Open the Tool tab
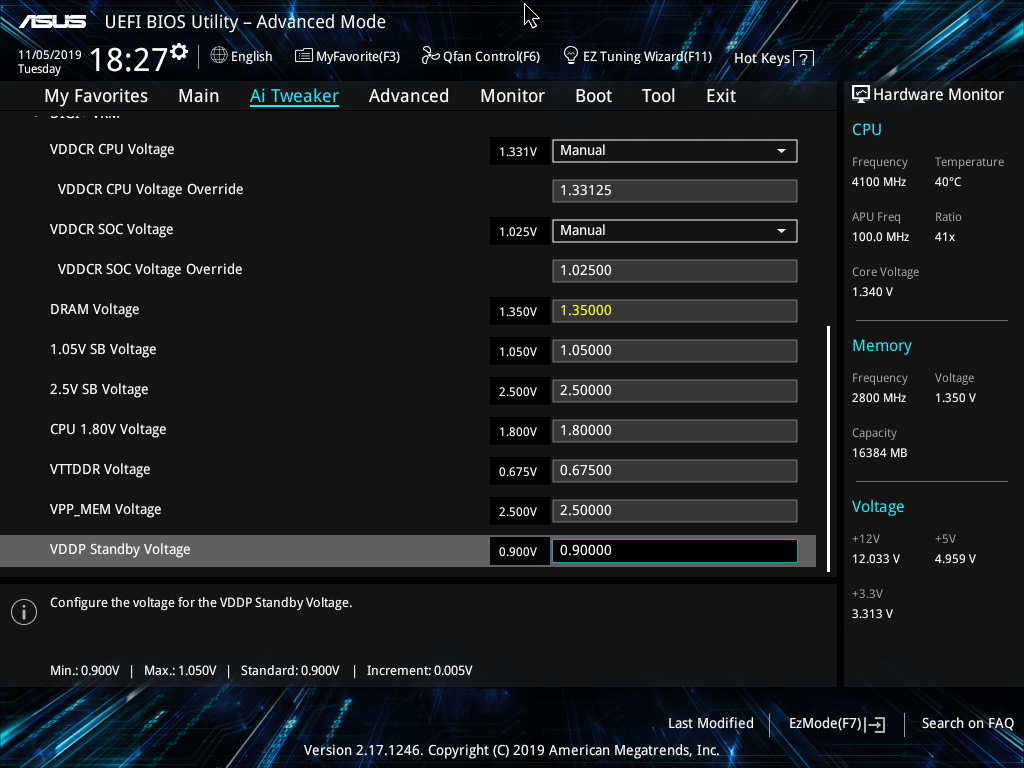The height and width of the screenshot is (768, 1024). [x=658, y=96]
